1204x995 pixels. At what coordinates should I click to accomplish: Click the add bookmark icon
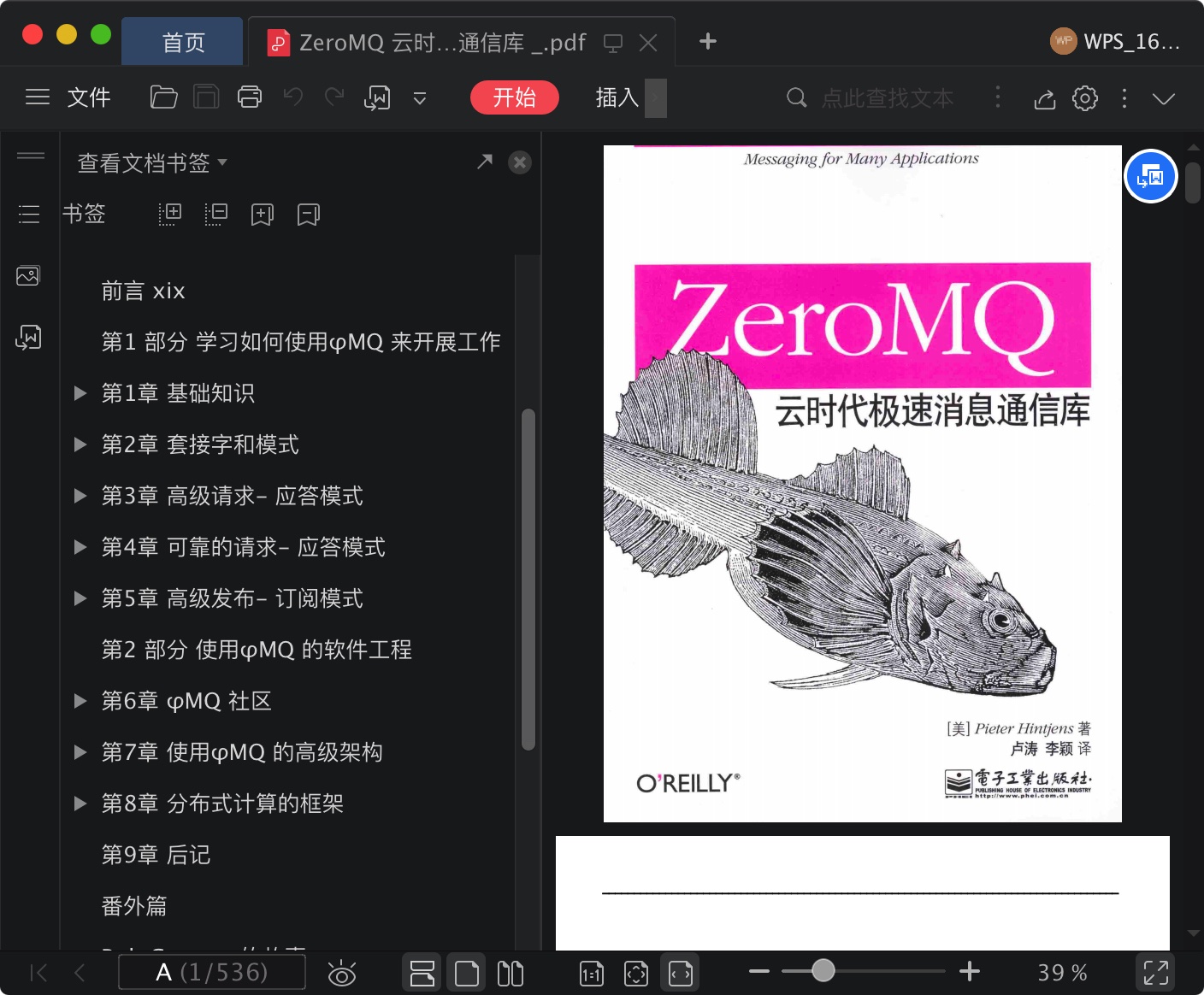(x=263, y=215)
